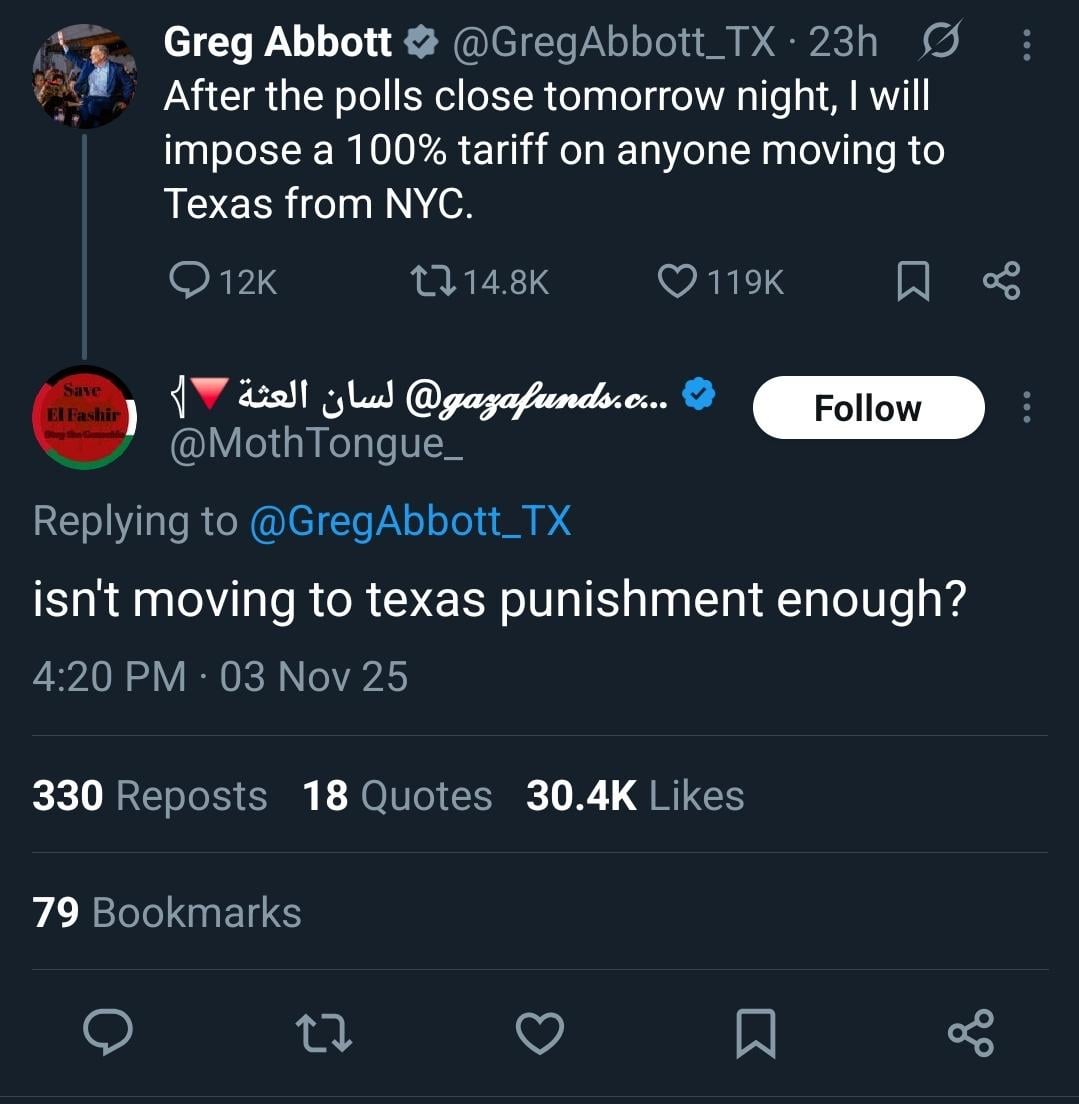View the 30.4K Likes list
Viewport: 1079px width, 1104px height.
pyautogui.click(x=635, y=796)
